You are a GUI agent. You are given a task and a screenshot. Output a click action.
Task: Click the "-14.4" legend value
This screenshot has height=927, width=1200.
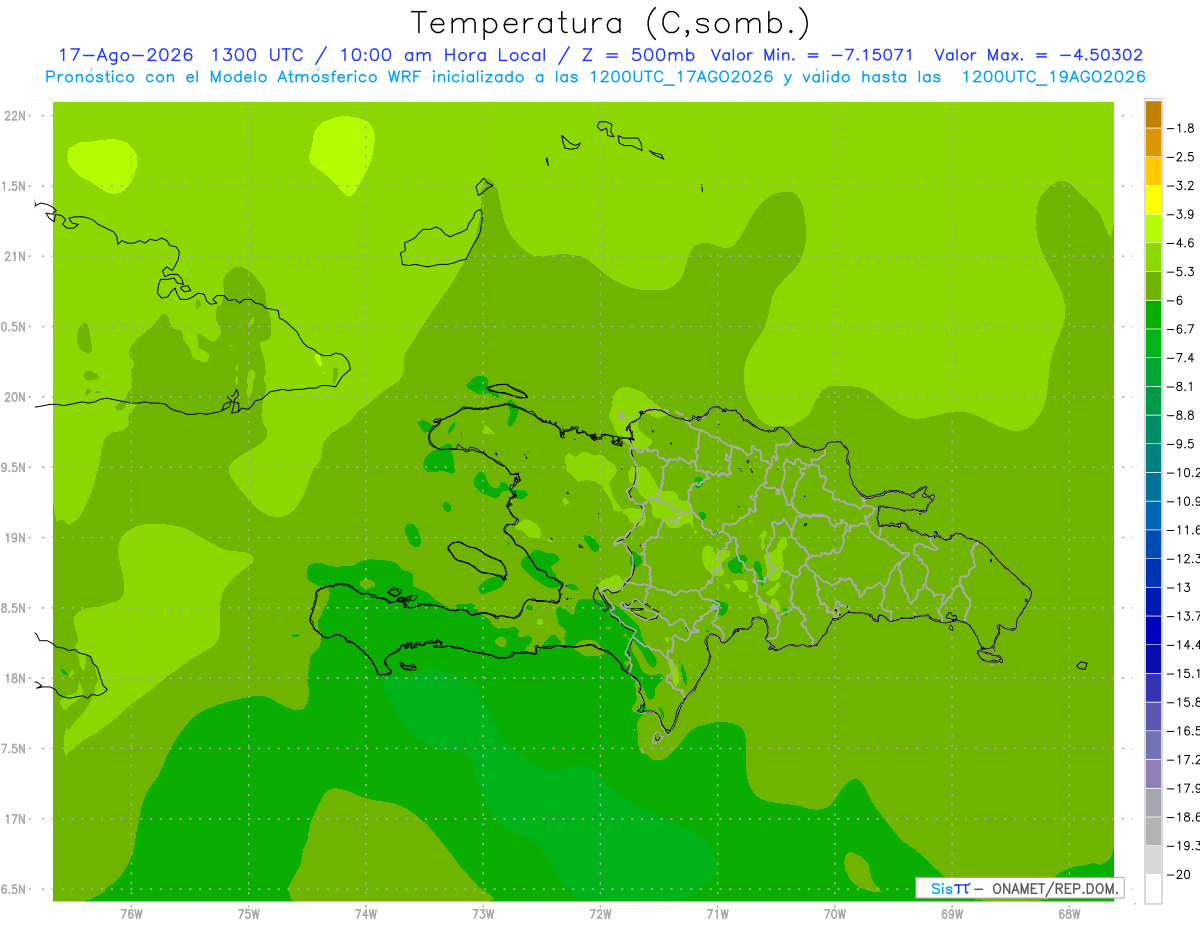[1184, 645]
